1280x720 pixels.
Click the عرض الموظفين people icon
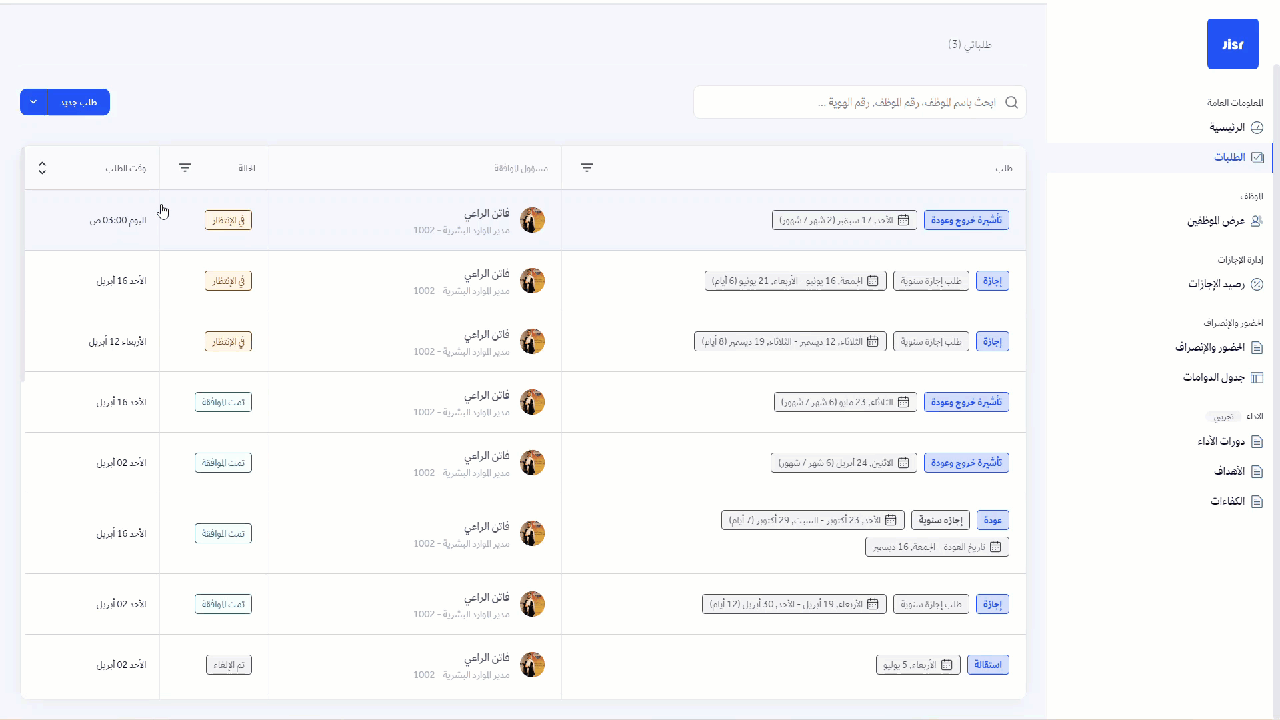click(1257, 221)
